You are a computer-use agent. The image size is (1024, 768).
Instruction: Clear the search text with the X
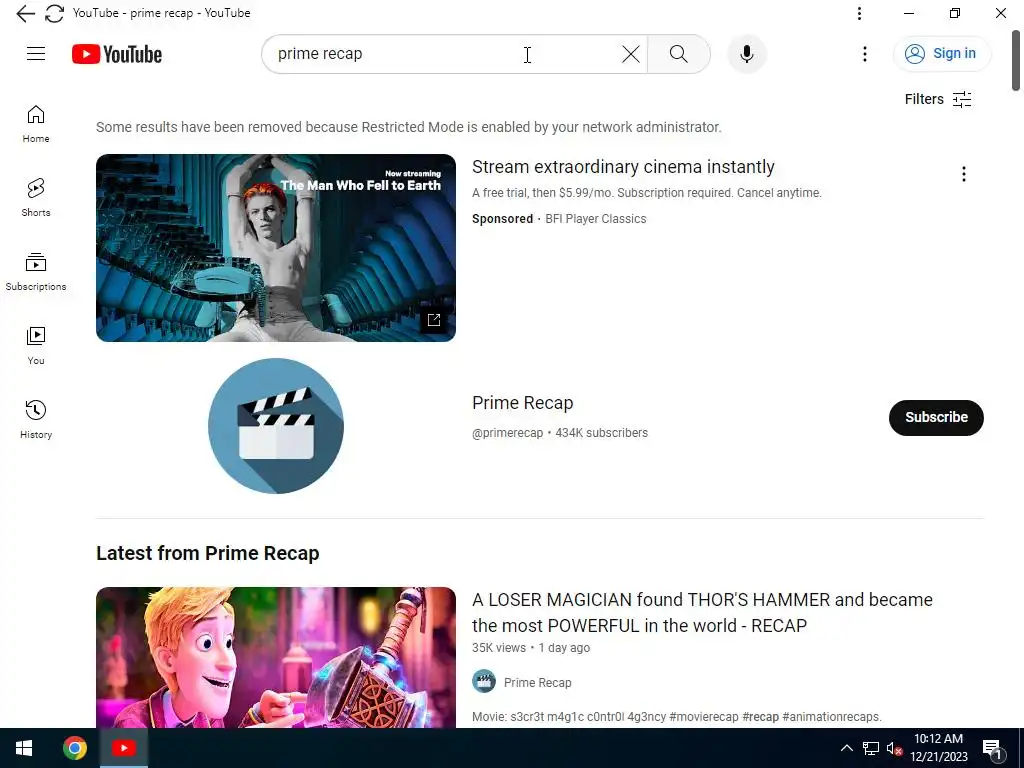[631, 54]
